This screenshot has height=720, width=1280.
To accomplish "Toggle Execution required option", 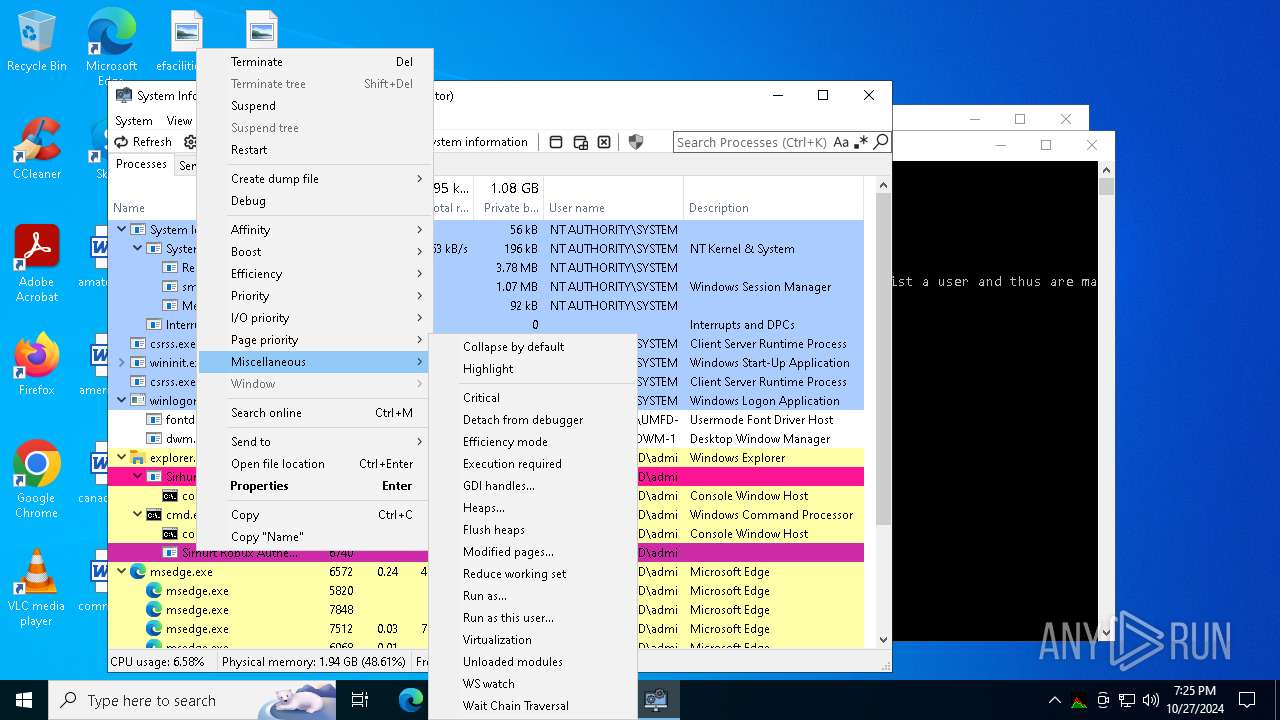I will [x=533, y=464].
